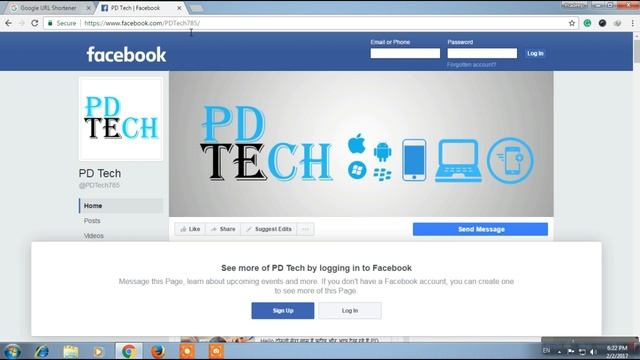Click the header Log In button
The image size is (640, 360).
pyautogui.click(x=535, y=53)
